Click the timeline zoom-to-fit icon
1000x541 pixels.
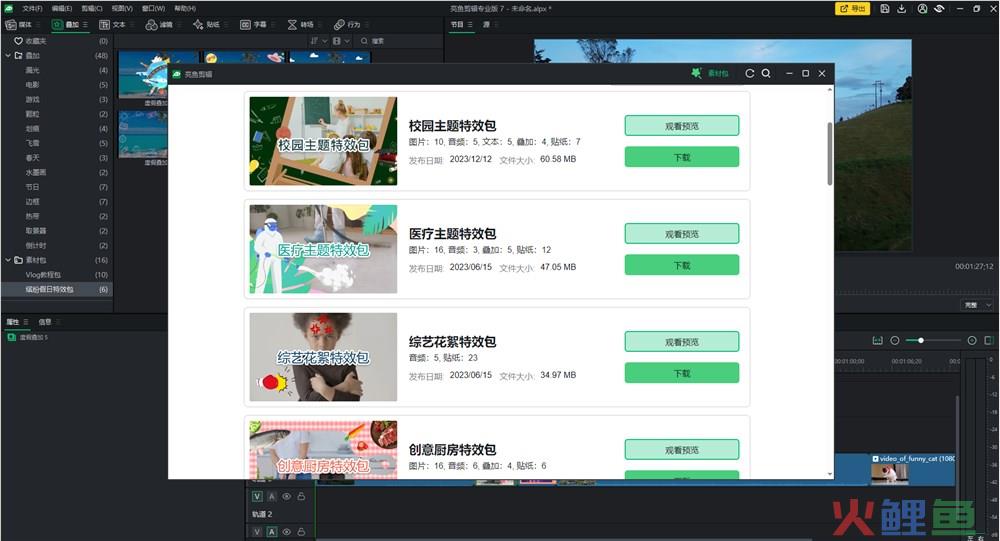(x=877, y=341)
